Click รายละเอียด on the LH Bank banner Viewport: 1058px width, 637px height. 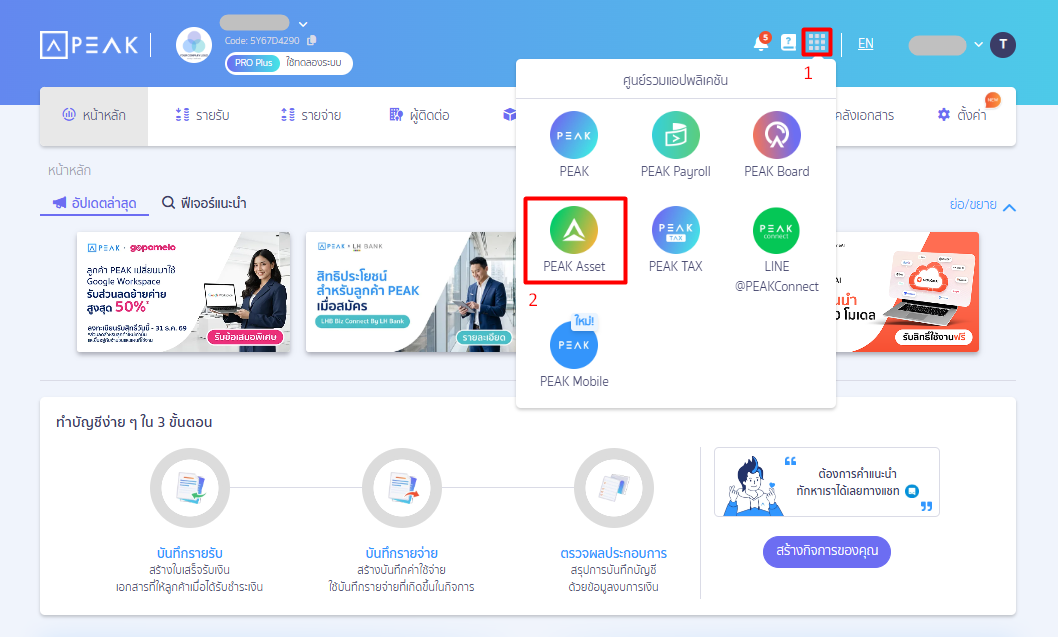pyautogui.click(x=484, y=337)
